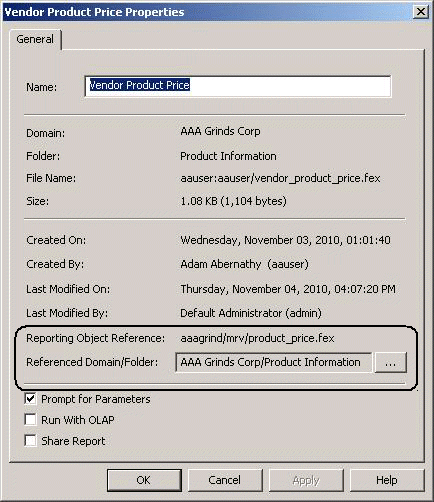Click the File Name value text
Image resolution: width=434 pixels, height=502 pixels.
click(x=280, y=178)
